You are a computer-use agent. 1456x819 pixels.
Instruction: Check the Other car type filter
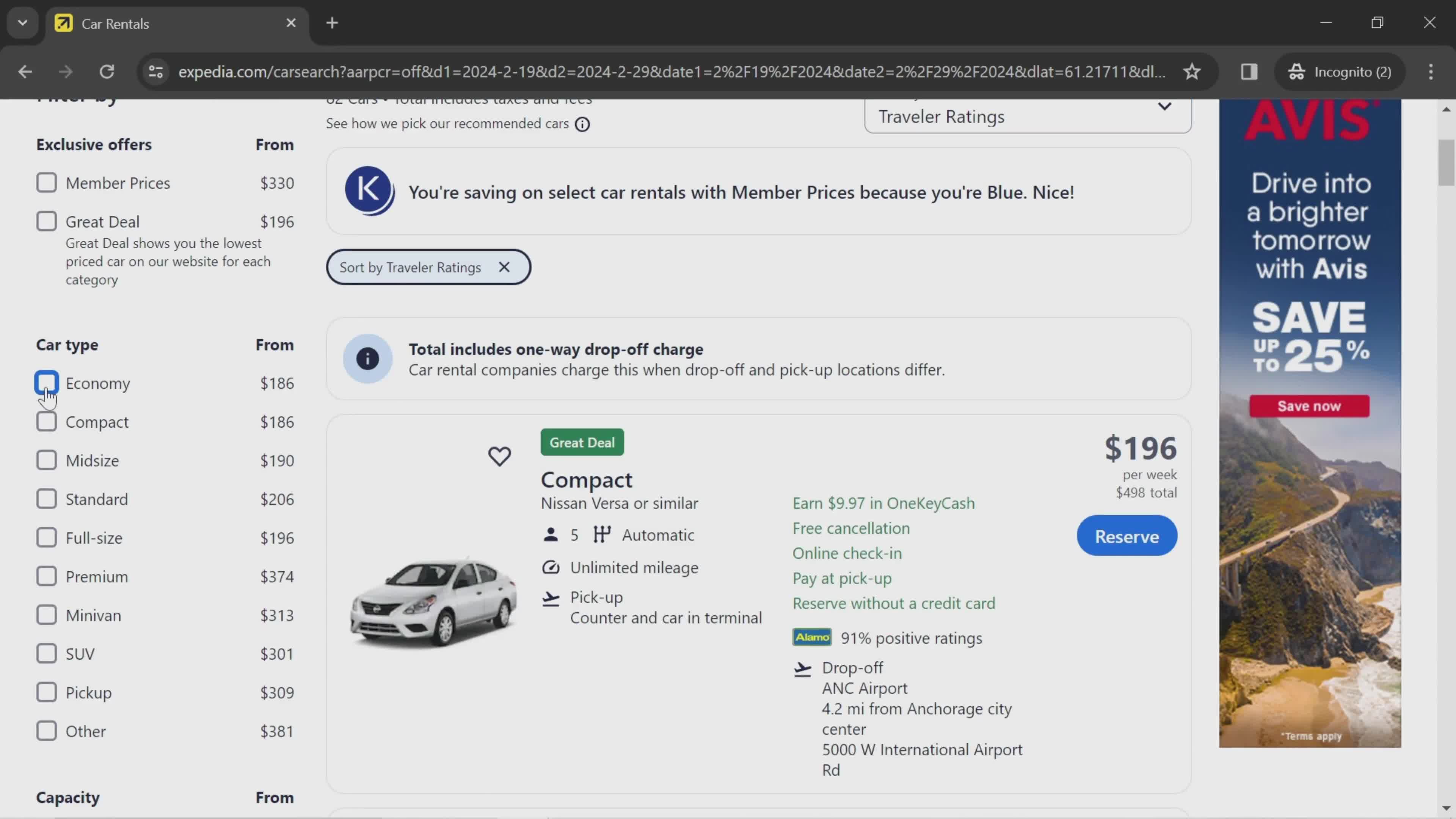(x=46, y=731)
